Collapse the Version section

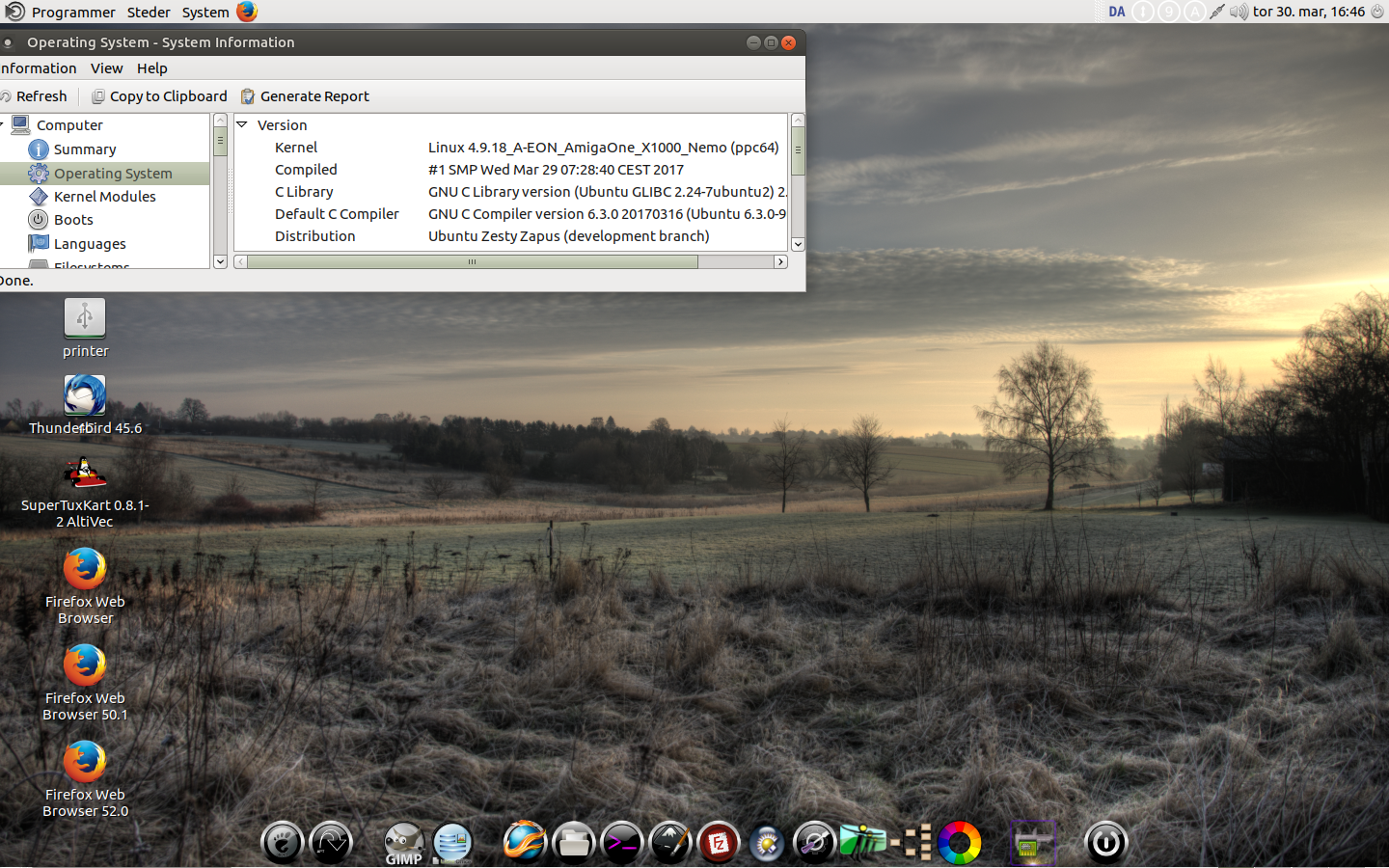coord(242,125)
